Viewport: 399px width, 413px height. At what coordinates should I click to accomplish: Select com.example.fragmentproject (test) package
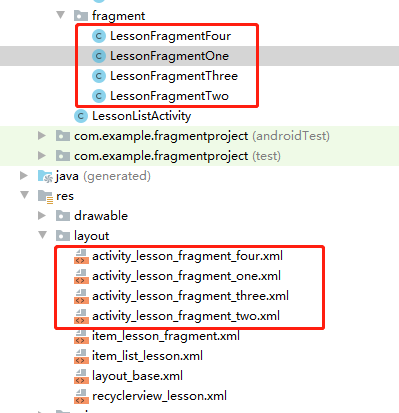pos(177,156)
